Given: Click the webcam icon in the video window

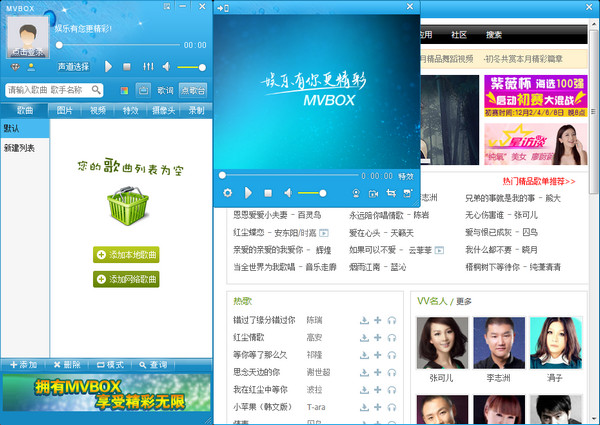Looking at the screenshot, I should pos(356,192).
